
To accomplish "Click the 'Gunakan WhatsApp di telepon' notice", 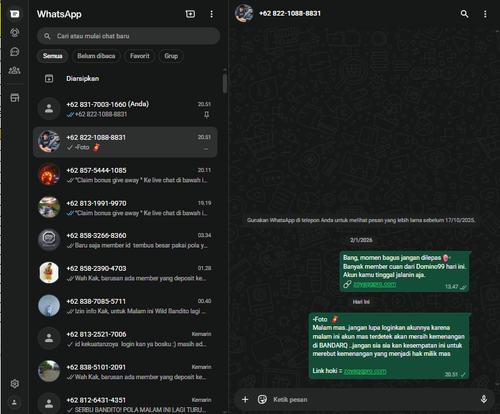I will (x=361, y=220).
